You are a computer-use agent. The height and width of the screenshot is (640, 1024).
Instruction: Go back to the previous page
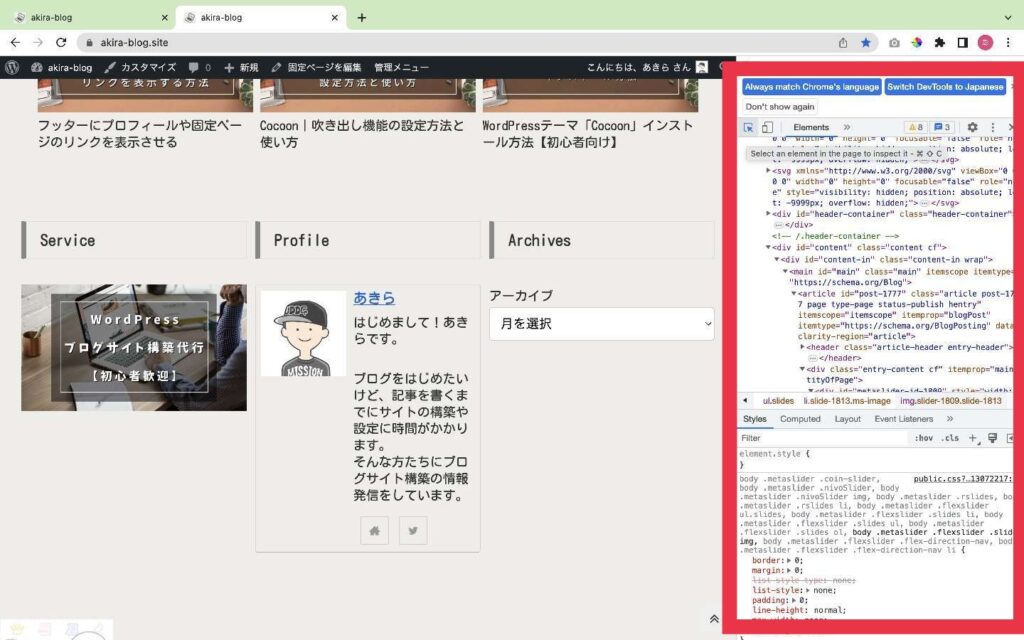(15, 42)
